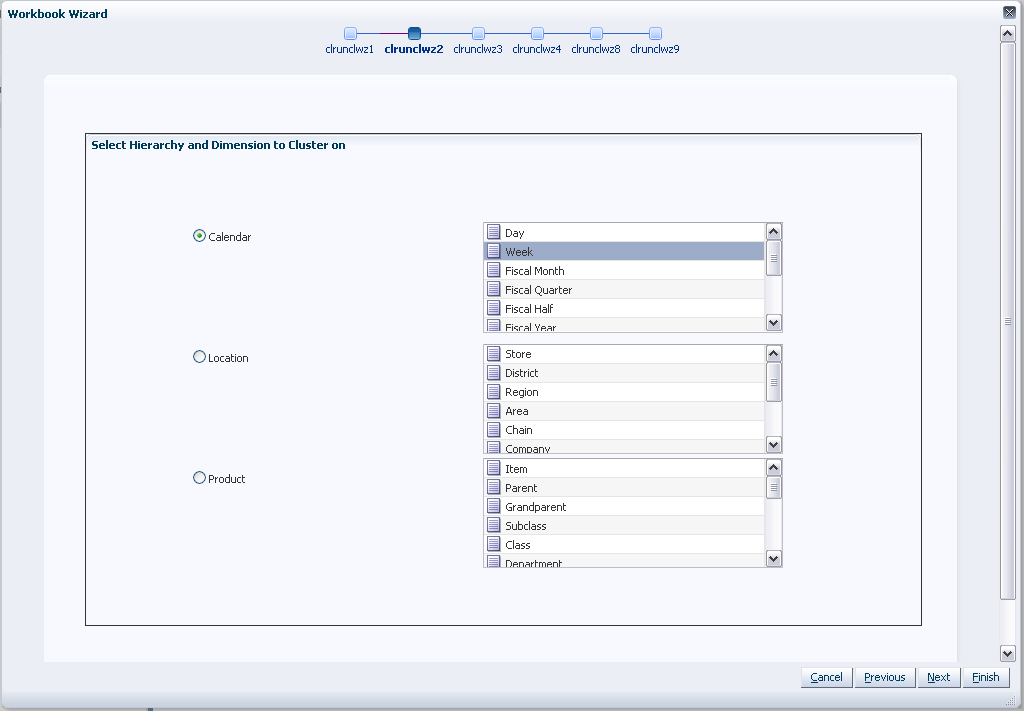Click the Previous button
Image resolution: width=1024 pixels, height=711 pixels.
(884, 677)
